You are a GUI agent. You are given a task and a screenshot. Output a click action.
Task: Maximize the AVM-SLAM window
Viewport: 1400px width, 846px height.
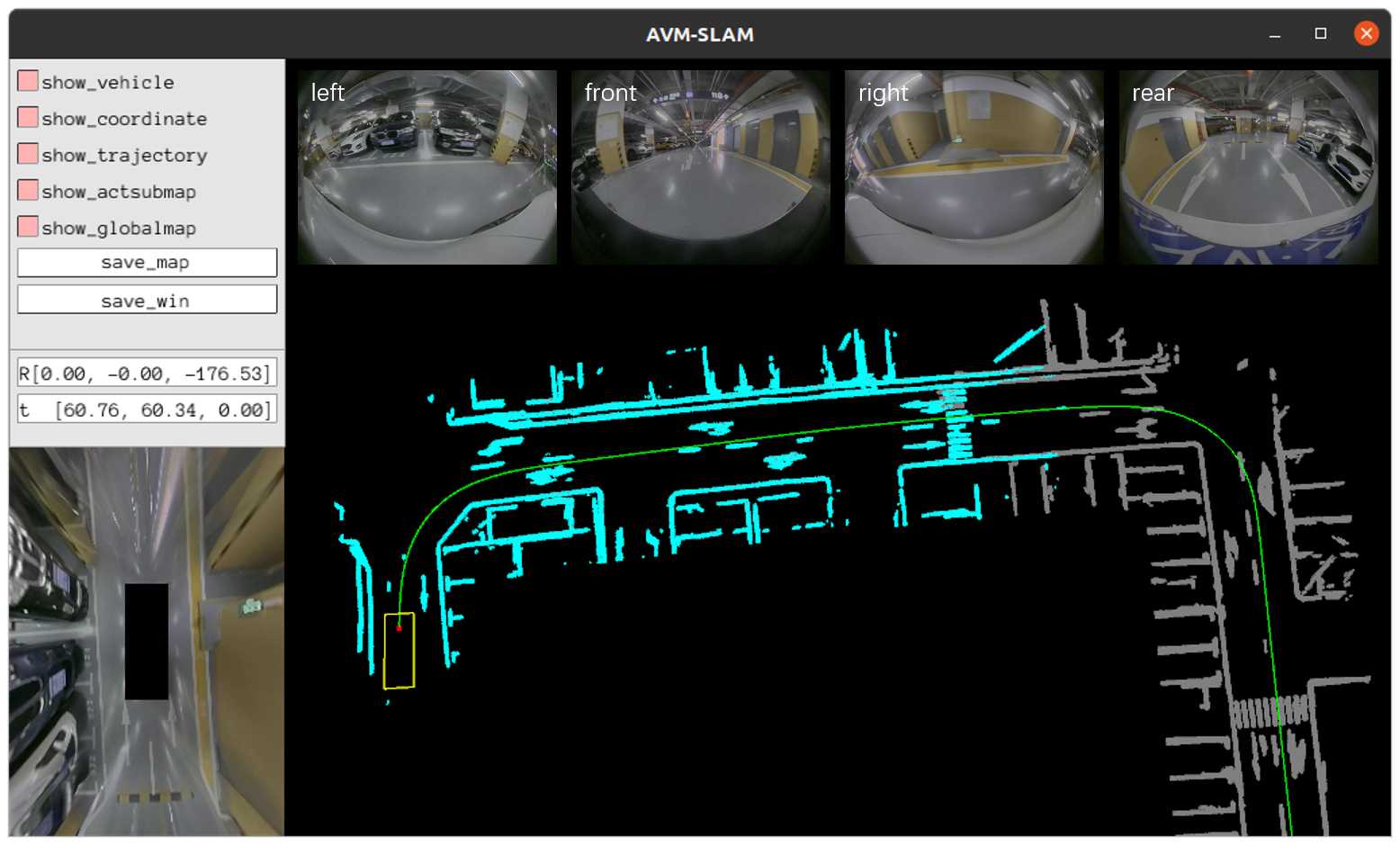[1320, 34]
